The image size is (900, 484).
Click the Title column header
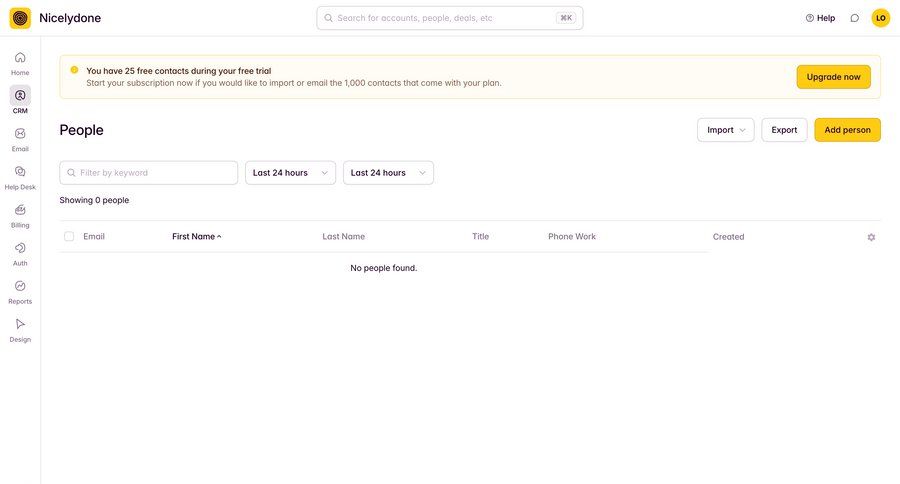480,237
